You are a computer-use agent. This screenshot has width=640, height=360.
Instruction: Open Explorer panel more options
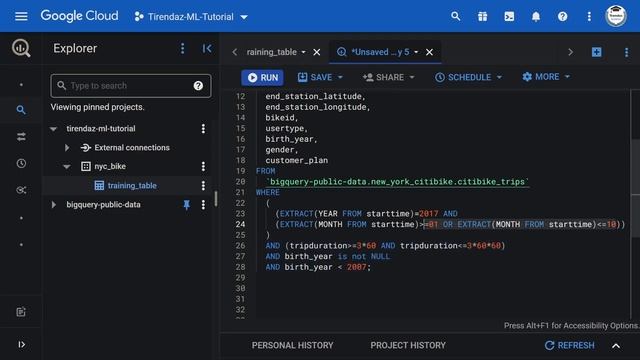182,48
